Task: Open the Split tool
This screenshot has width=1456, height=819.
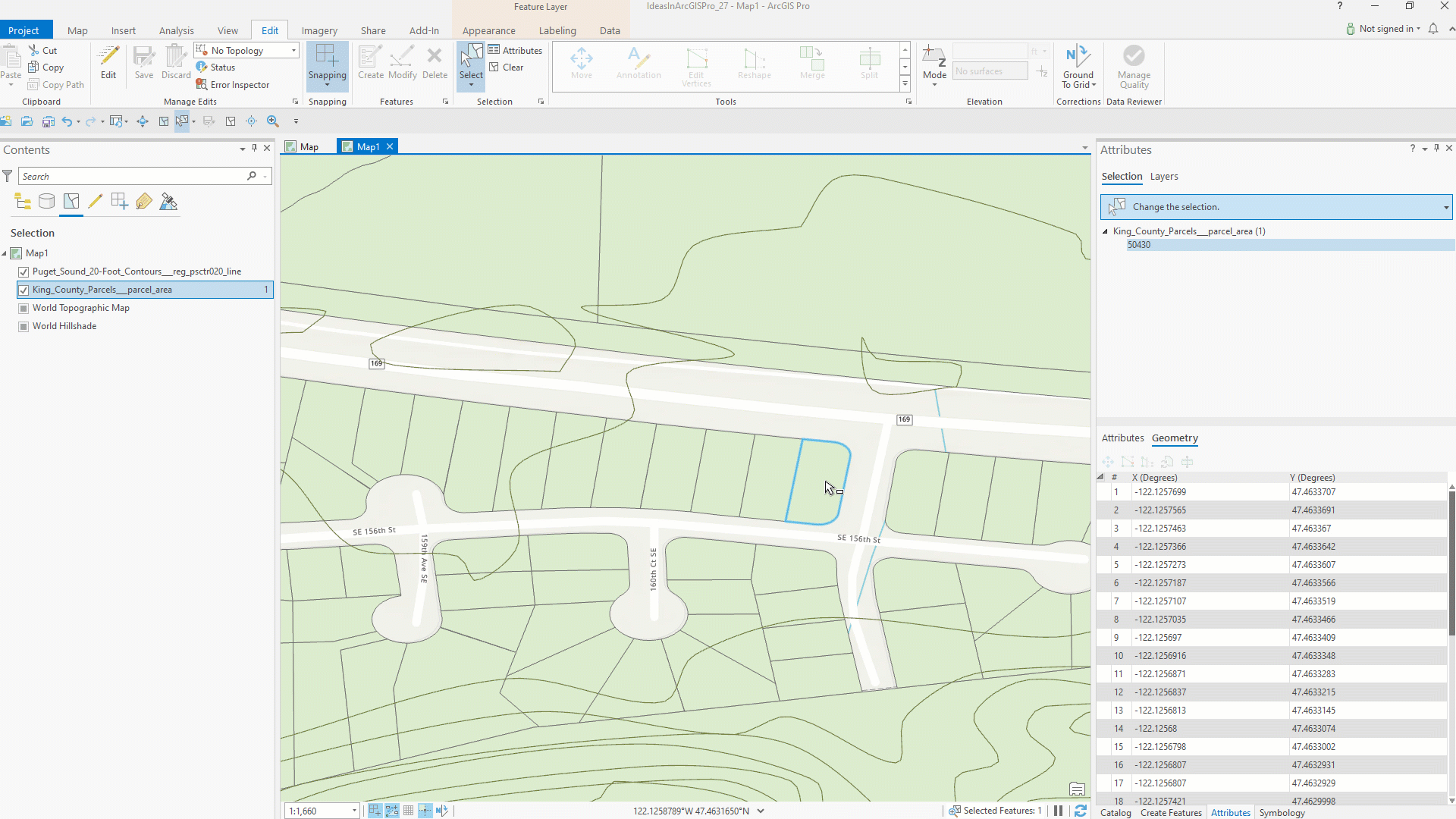Action: pyautogui.click(x=869, y=64)
